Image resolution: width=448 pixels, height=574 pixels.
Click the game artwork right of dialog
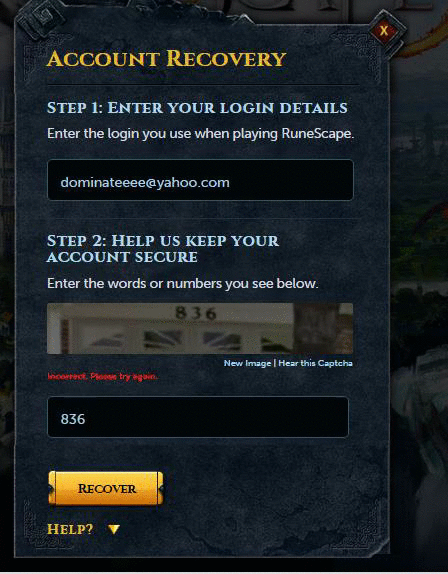(419, 293)
